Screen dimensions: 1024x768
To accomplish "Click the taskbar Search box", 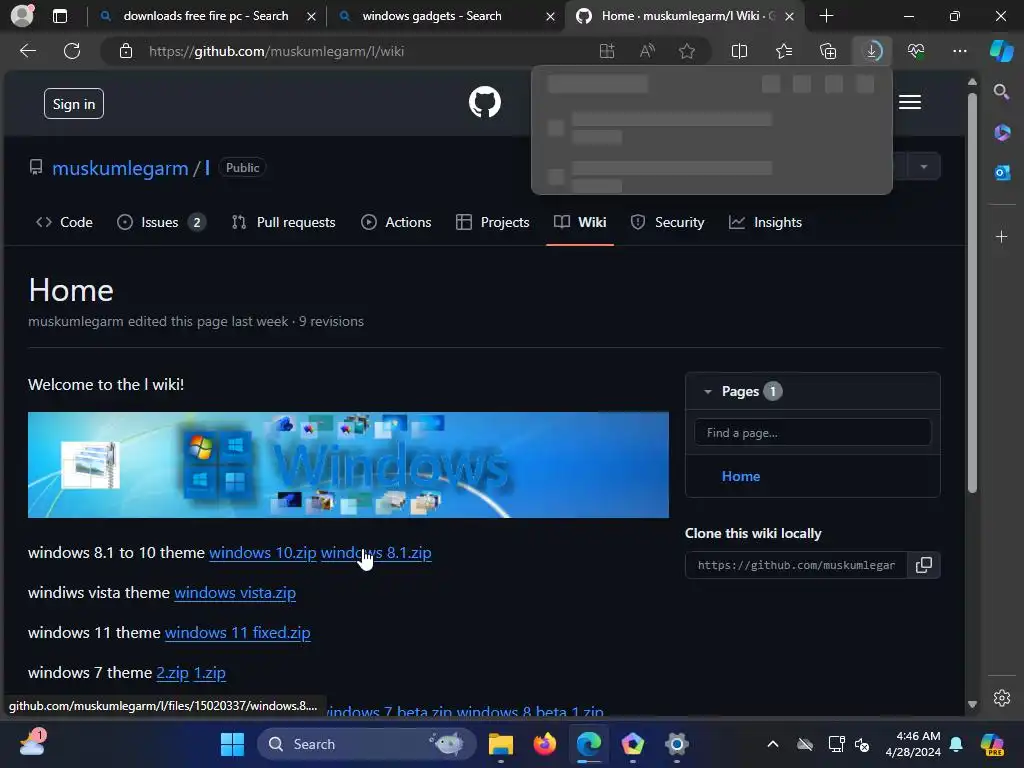I will (367, 744).
